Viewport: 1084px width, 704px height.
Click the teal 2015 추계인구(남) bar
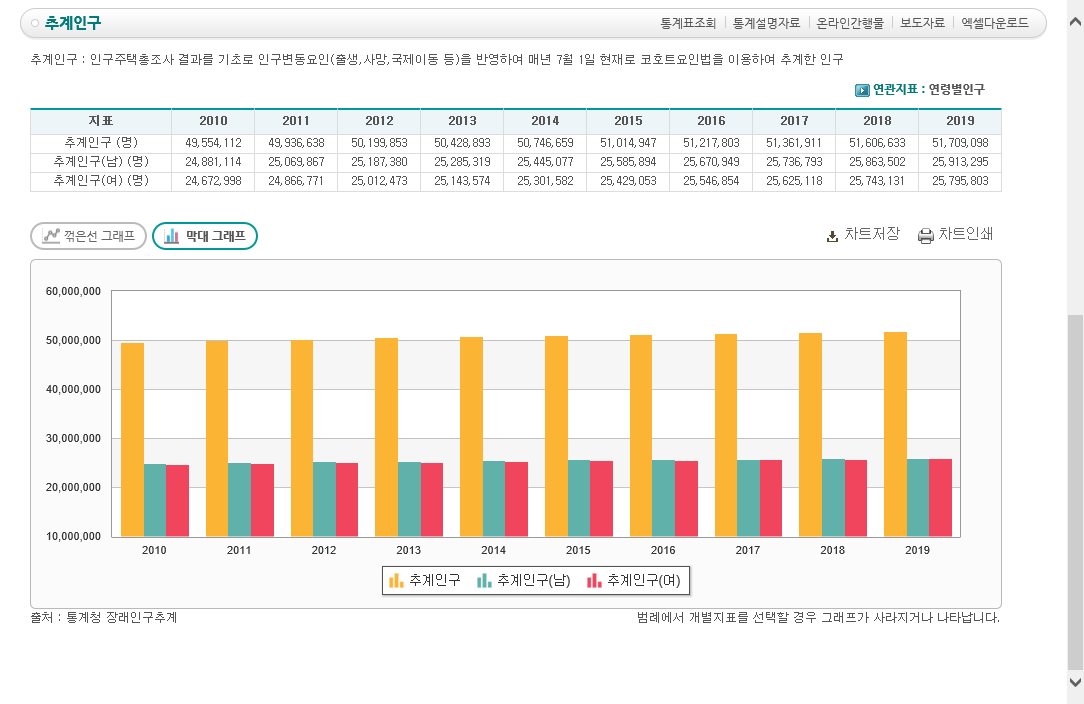[x=579, y=498]
